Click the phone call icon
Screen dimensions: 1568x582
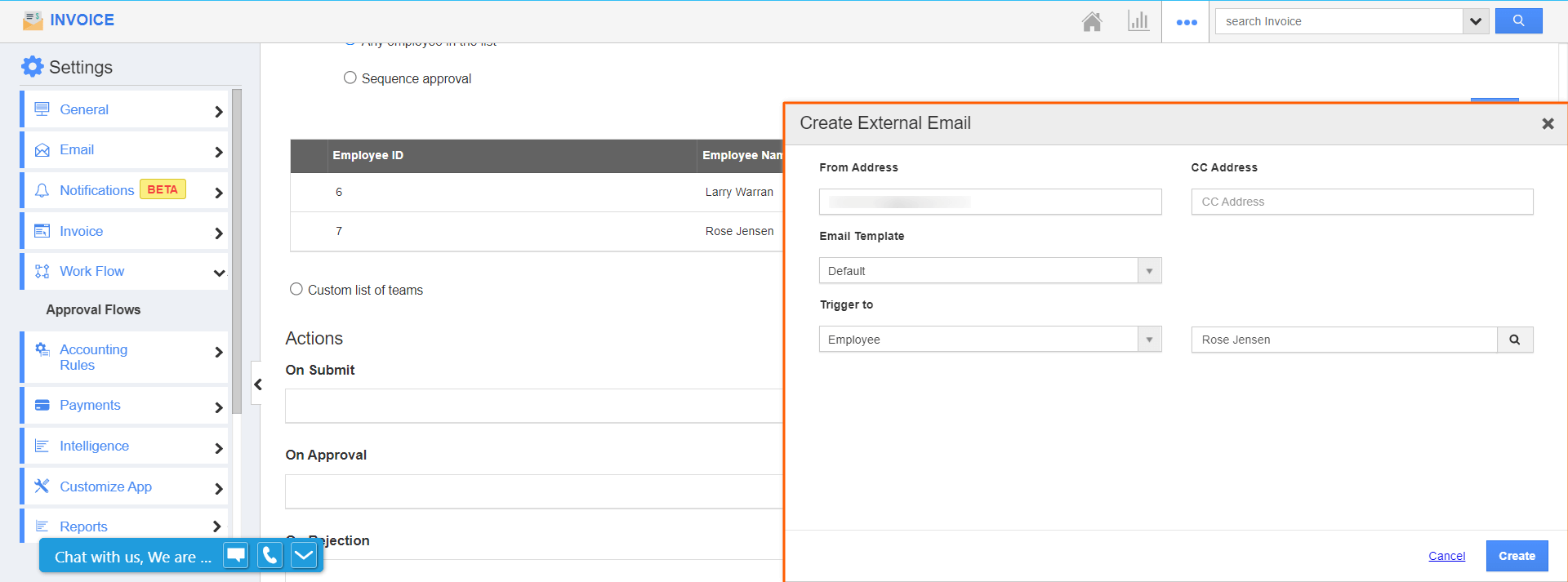270,556
